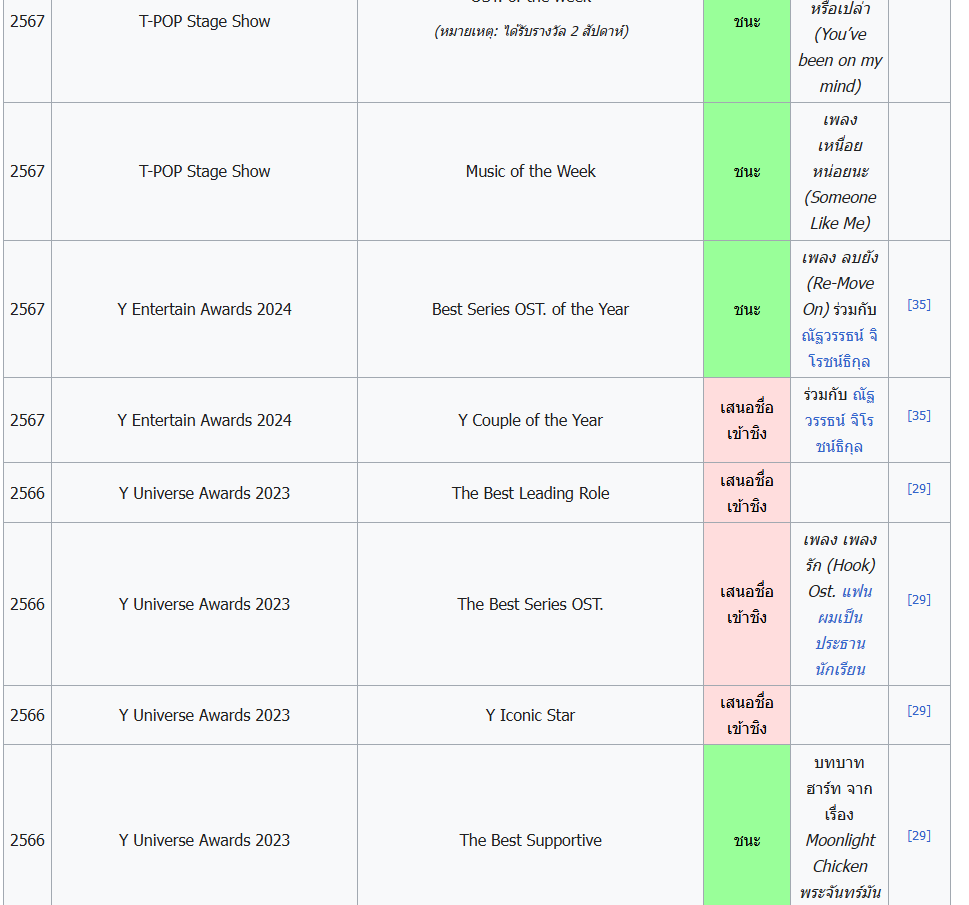Image resolution: width=969 pixels, height=905 pixels.
Task: Click year 2566 in The Best Supportive row
Action: click(27, 840)
